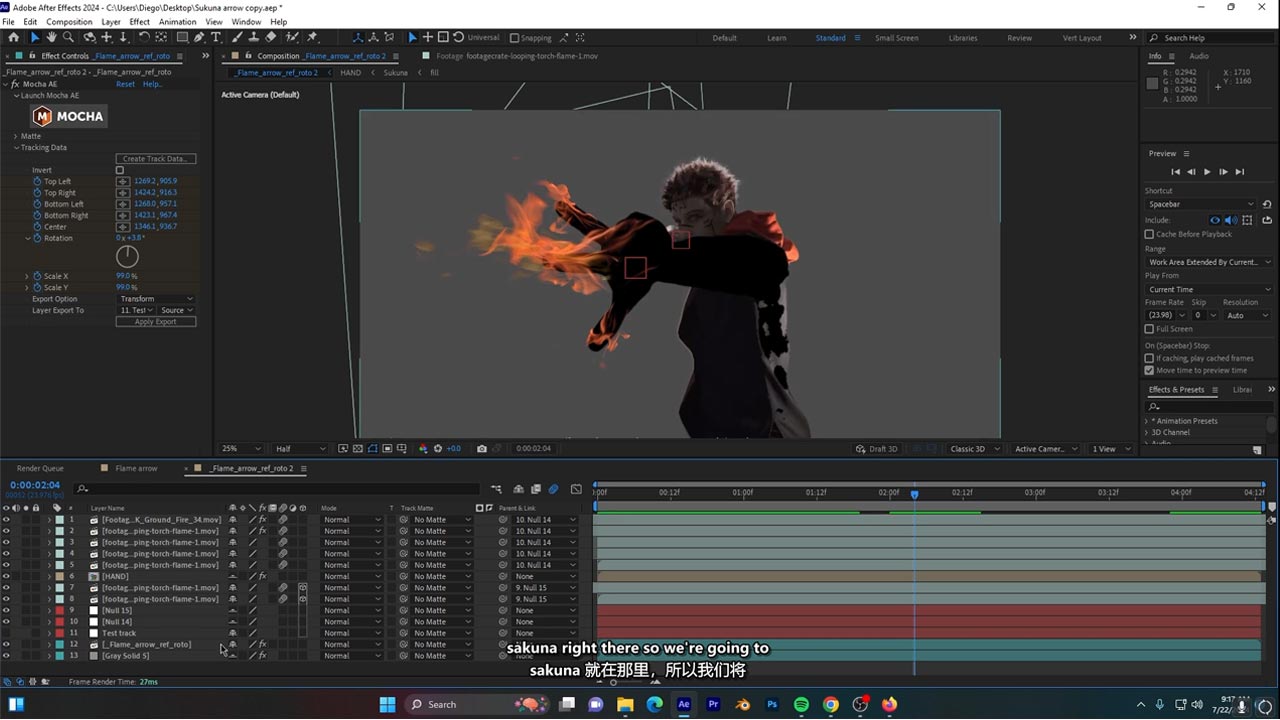Enable the Full Screen checkbox in the Preview panel

1149,329
